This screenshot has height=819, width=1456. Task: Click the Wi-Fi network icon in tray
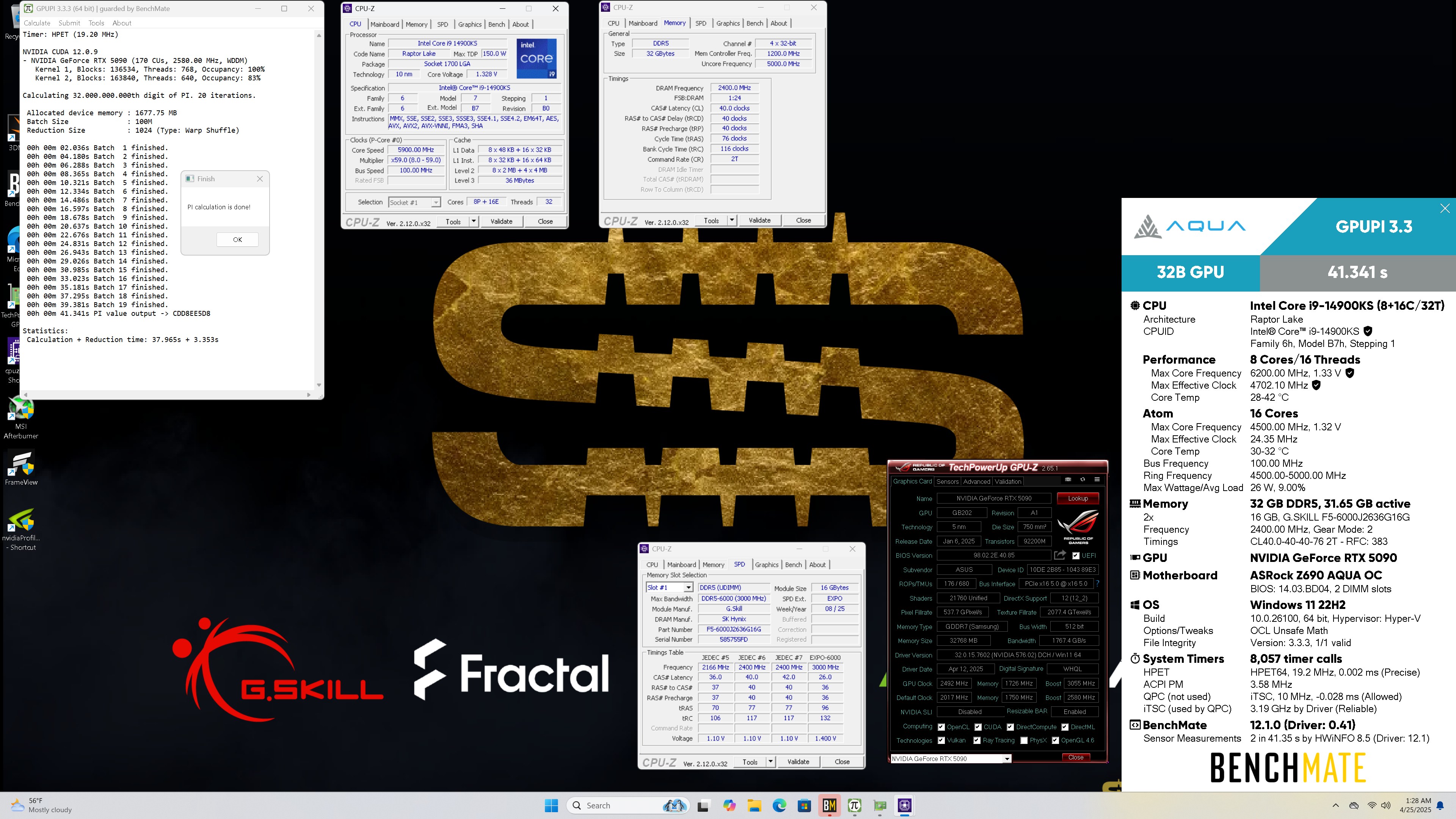1371,805
